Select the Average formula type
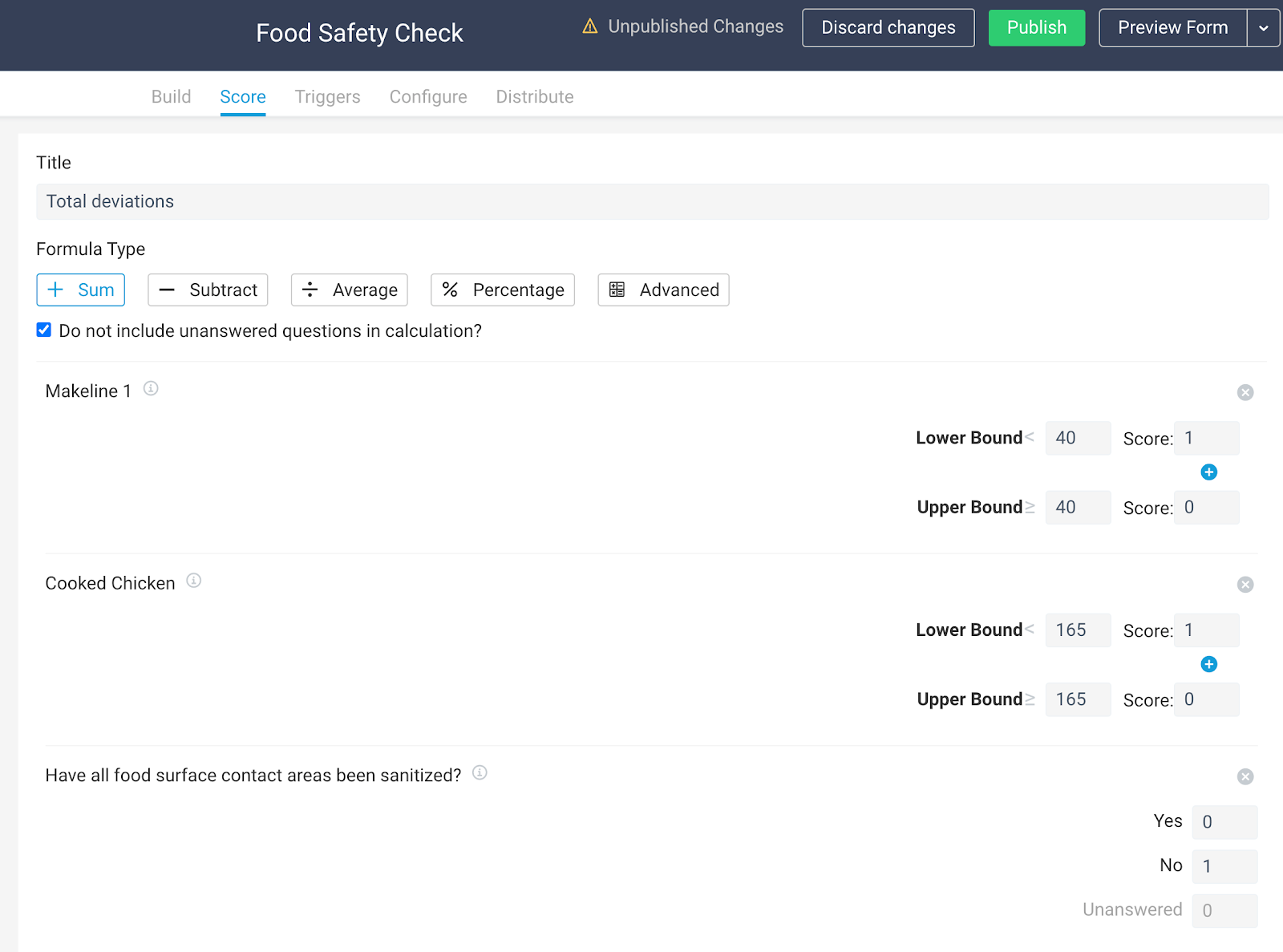The width and height of the screenshot is (1283, 952). pos(350,290)
